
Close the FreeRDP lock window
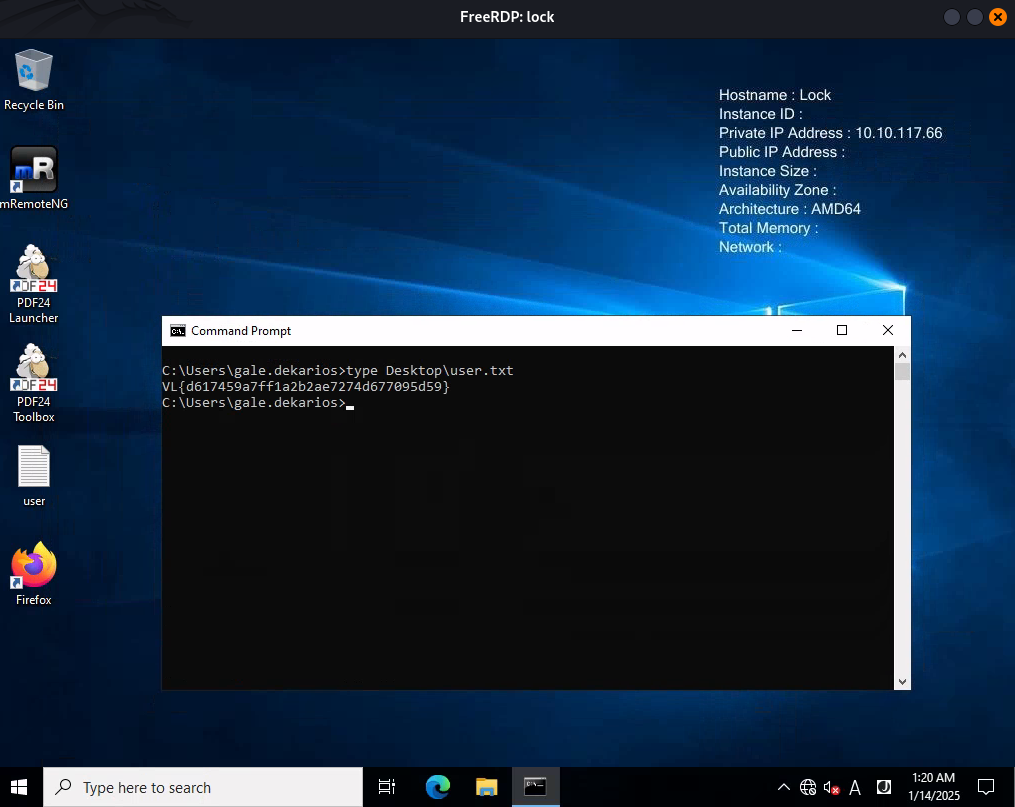[998, 17]
